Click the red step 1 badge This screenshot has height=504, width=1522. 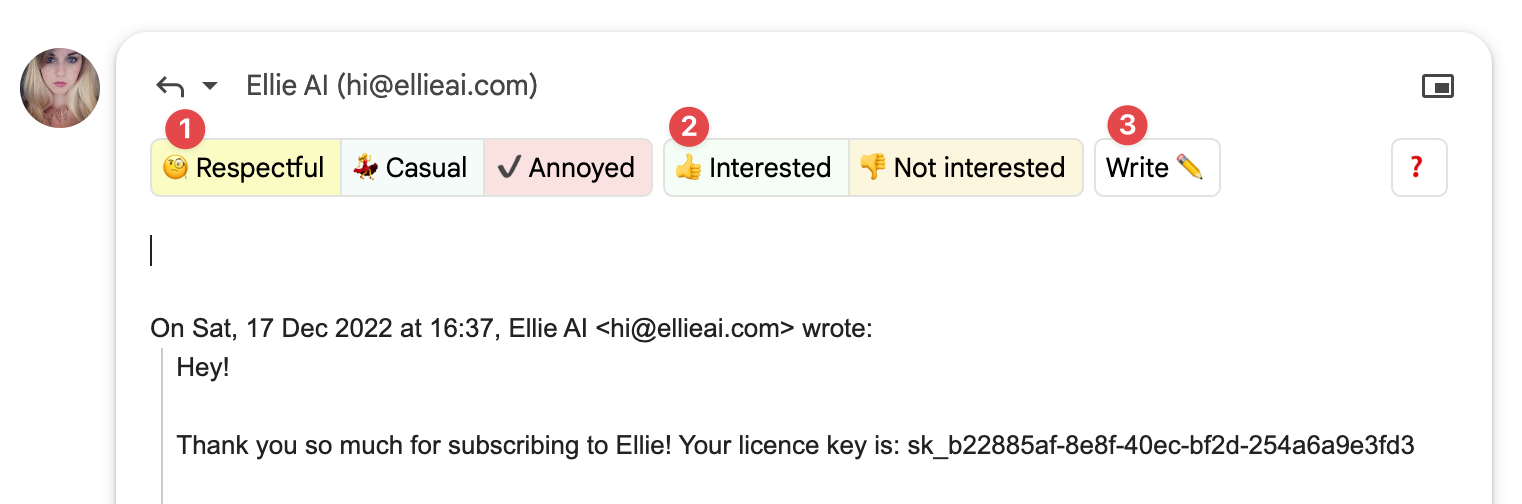coord(184,127)
